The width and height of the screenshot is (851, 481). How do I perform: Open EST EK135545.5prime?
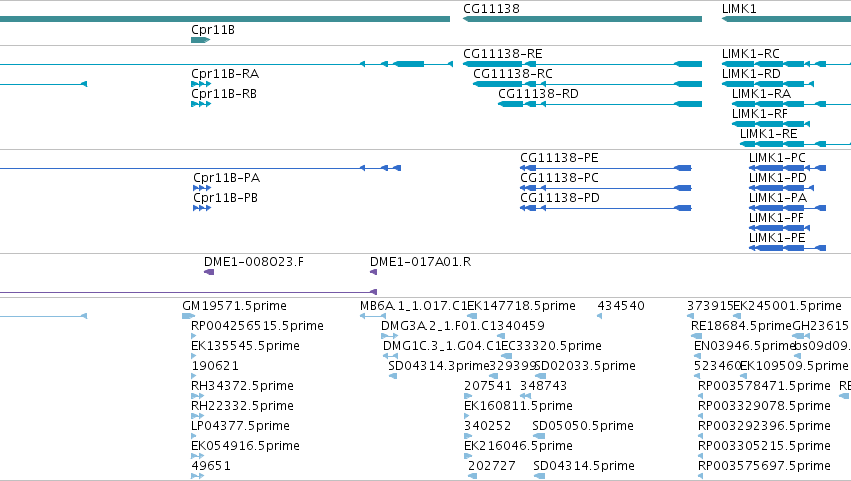245,346
